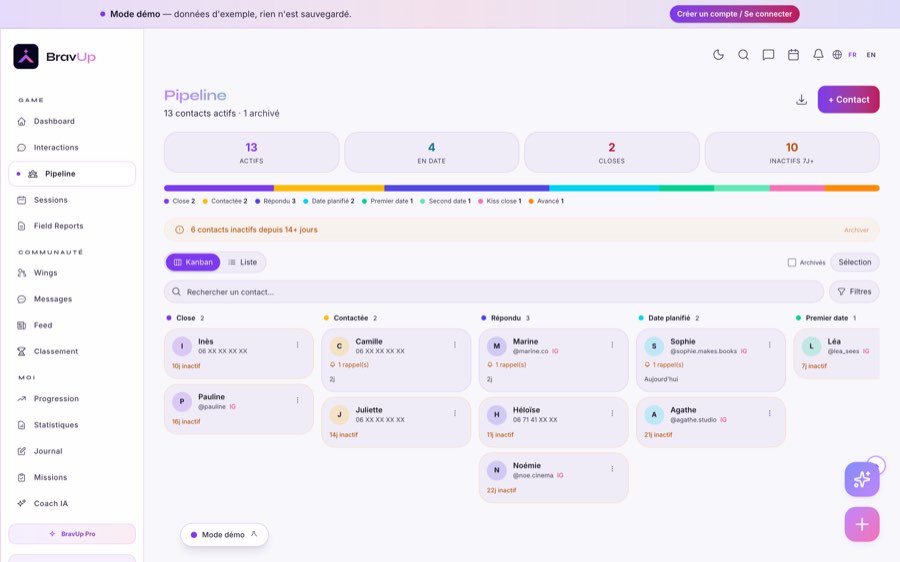900x562 pixels.
Task: Open the chat bubble icon in header
Action: (x=768, y=55)
